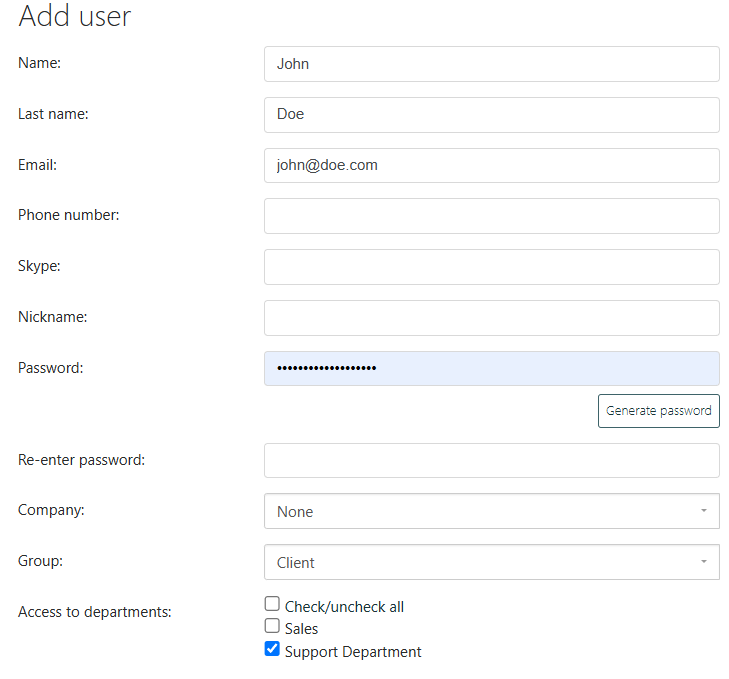This screenshot has height=679, width=729.
Task: Uncheck the Support Department checkbox
Action: click(x=272, y=649)
